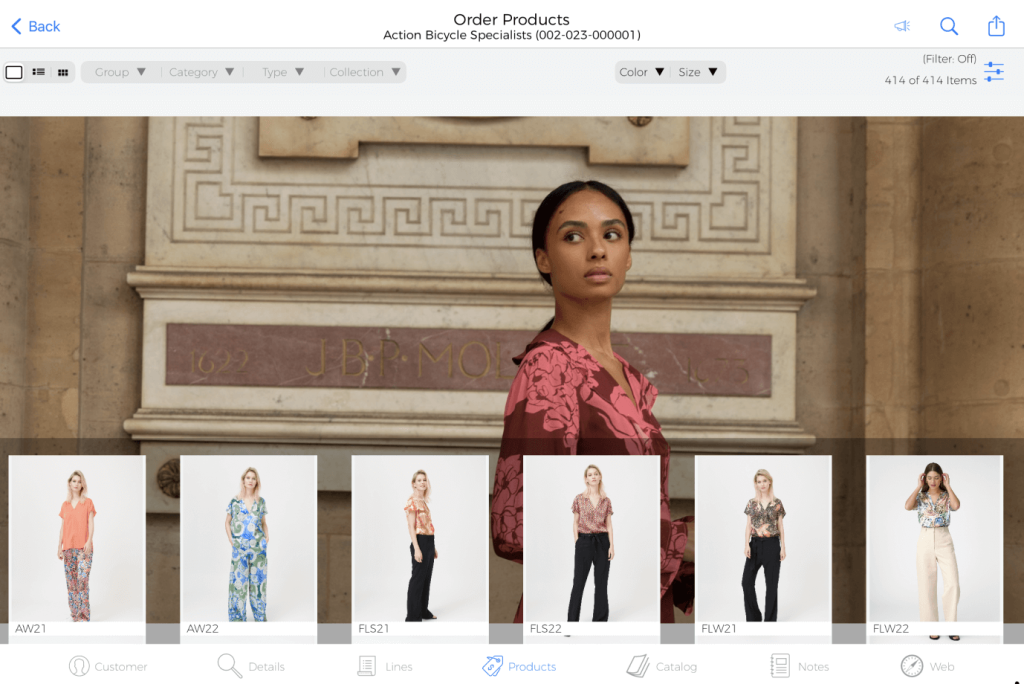The width and height of the screenshot is (1024, 684).
Task: Open the share menu
Action: (996, 25)
